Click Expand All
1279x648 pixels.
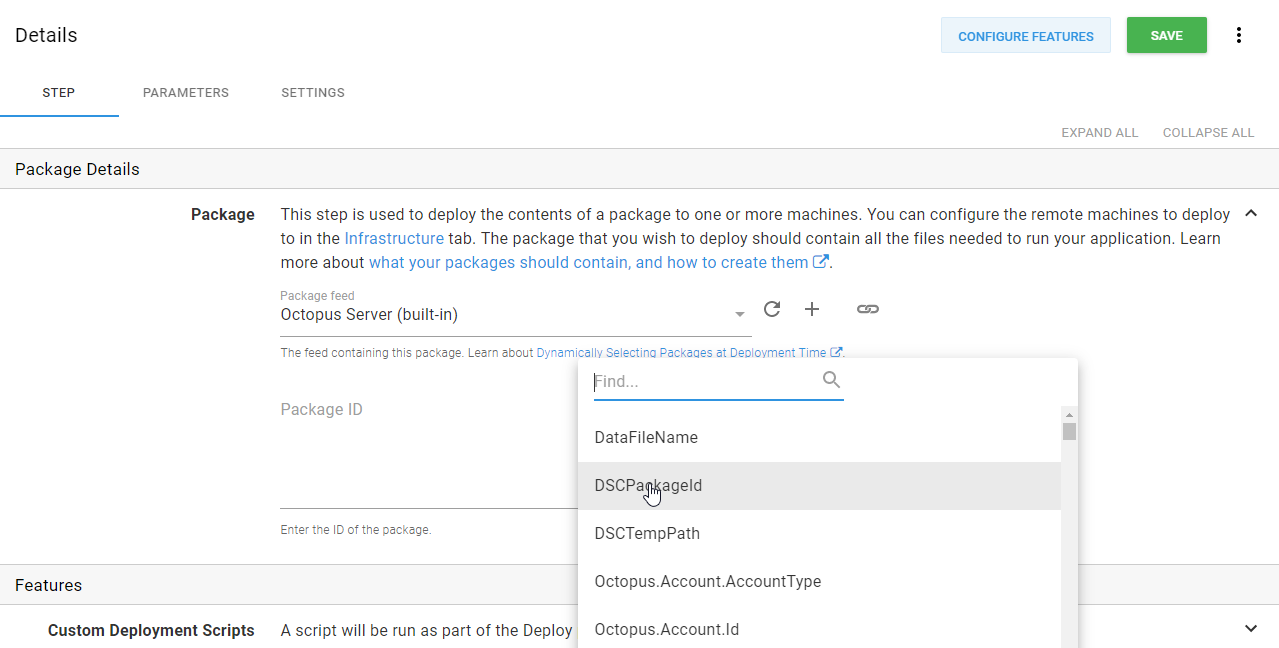tap(1099, 133)
